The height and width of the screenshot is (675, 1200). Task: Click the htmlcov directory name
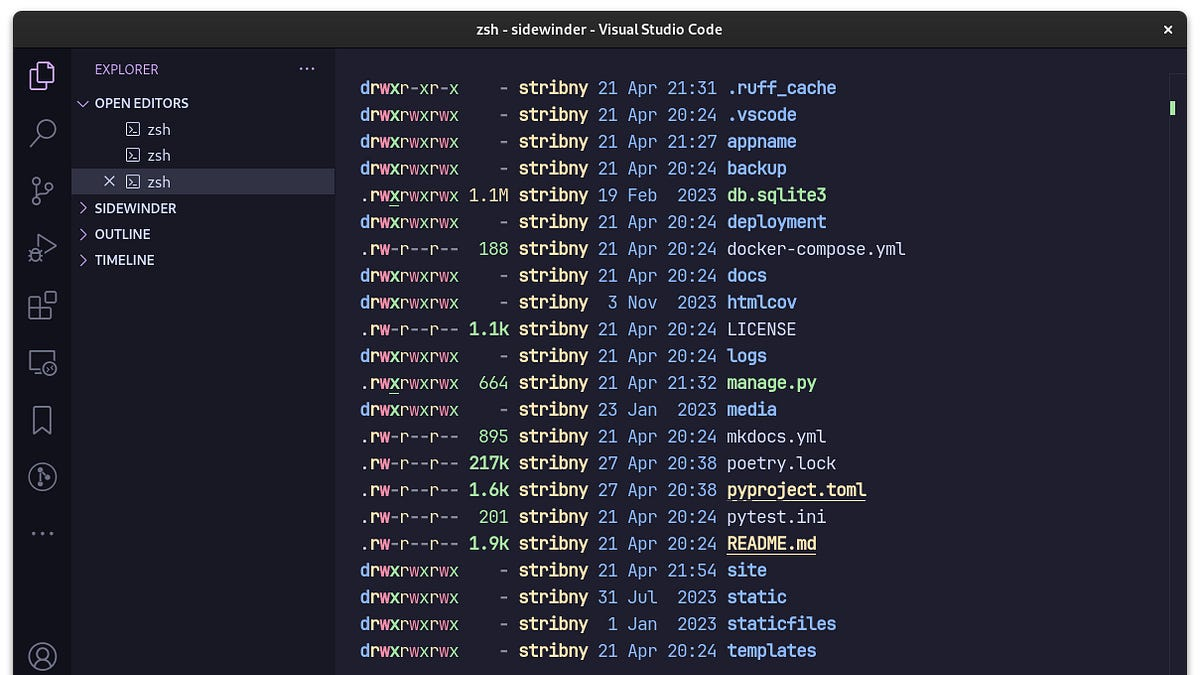[x=761, y=302]
